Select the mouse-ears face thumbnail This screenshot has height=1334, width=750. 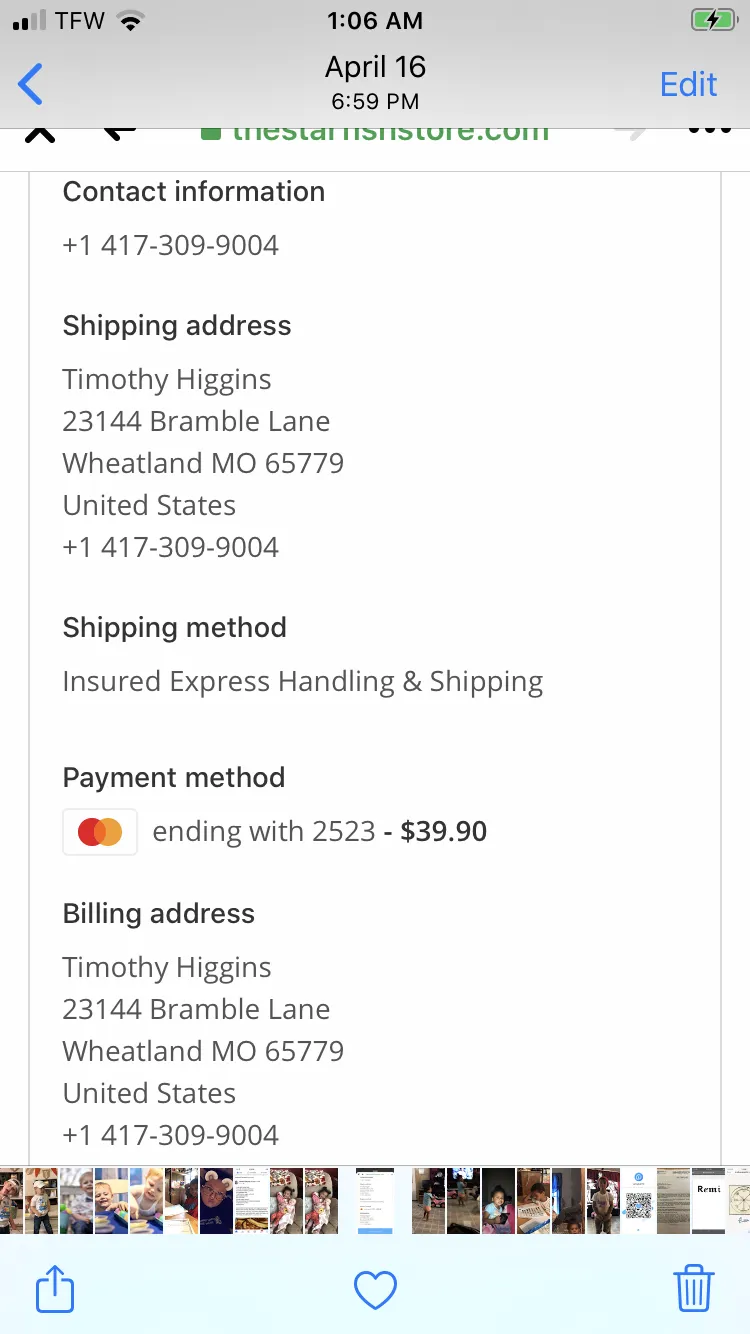coord(216,1200)
